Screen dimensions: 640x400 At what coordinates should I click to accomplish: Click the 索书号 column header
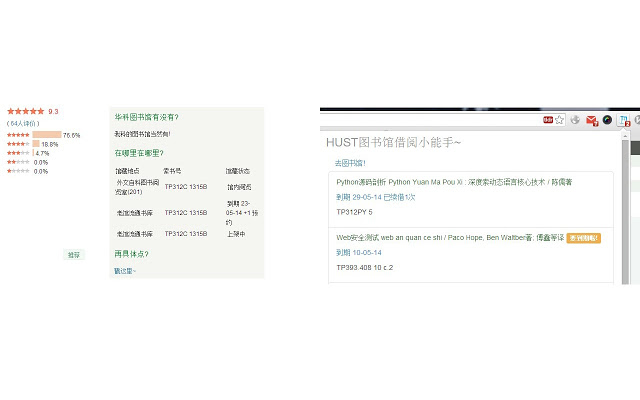coord(172,171)
